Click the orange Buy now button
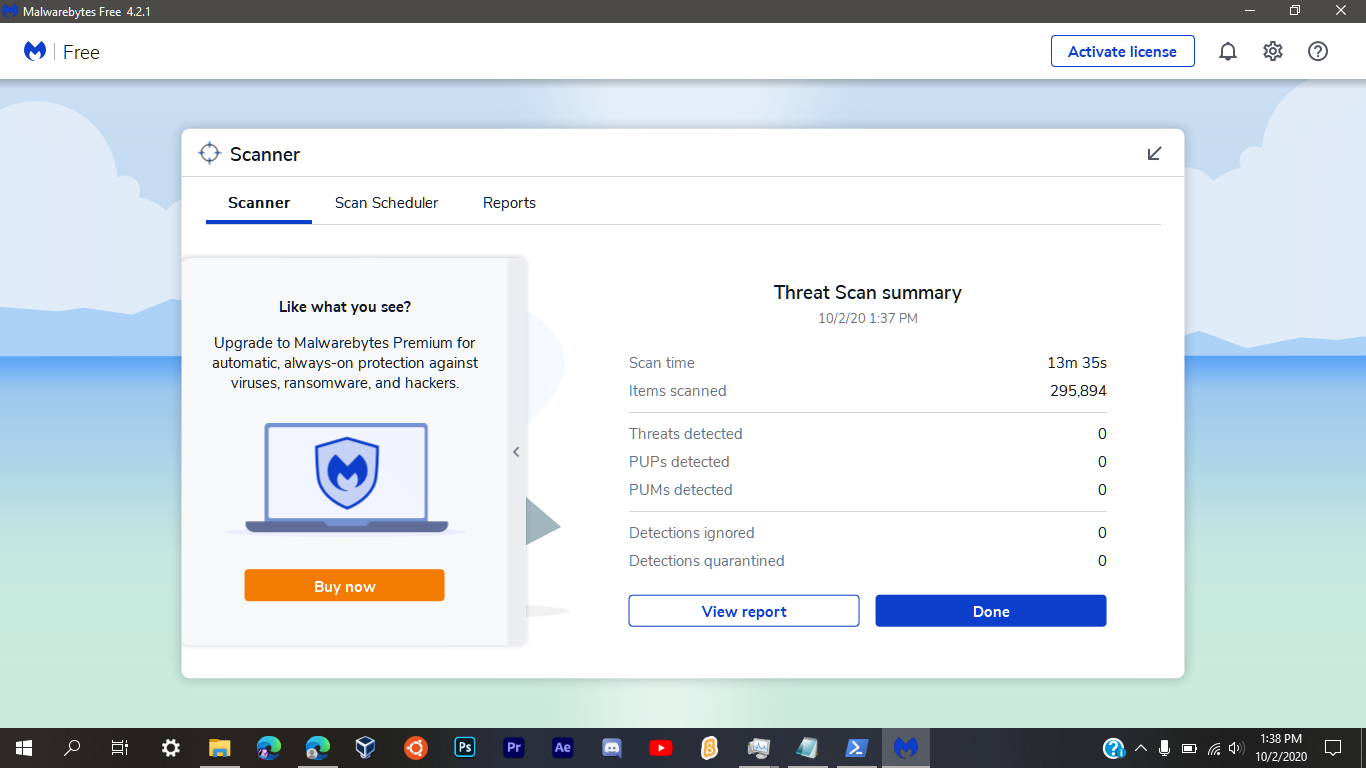This screenshot has height=768, width=1366. [x=344, y=586]
